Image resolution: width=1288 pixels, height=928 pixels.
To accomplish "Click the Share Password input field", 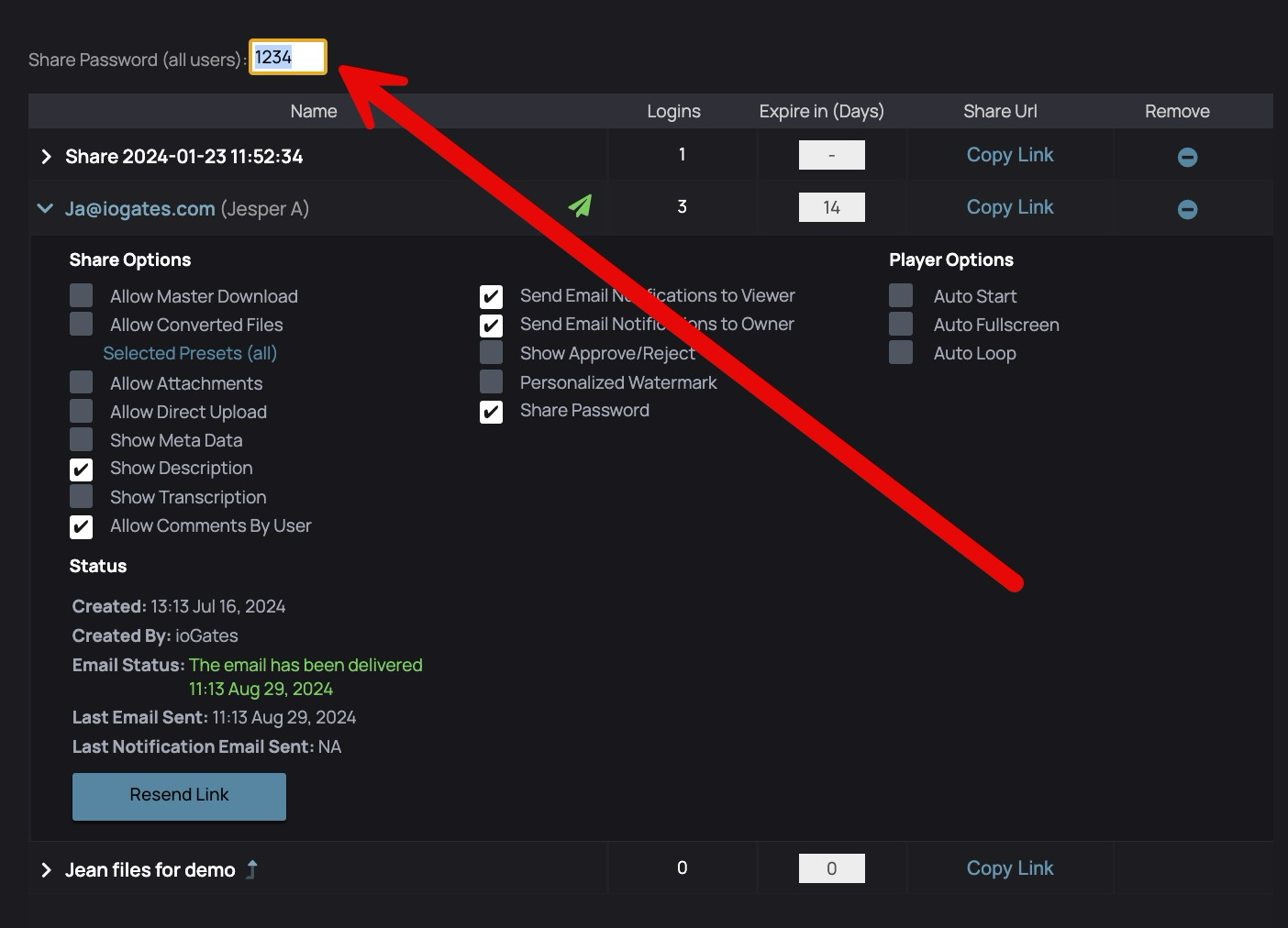I will (288, 57).
